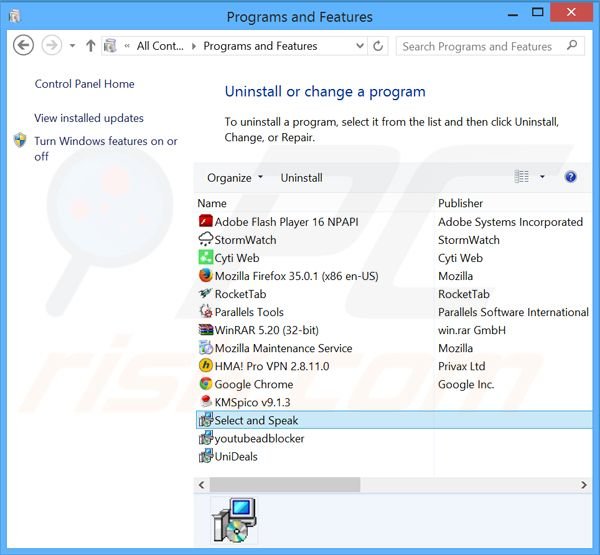Click the scroll left arrow

tap(202, 485)
